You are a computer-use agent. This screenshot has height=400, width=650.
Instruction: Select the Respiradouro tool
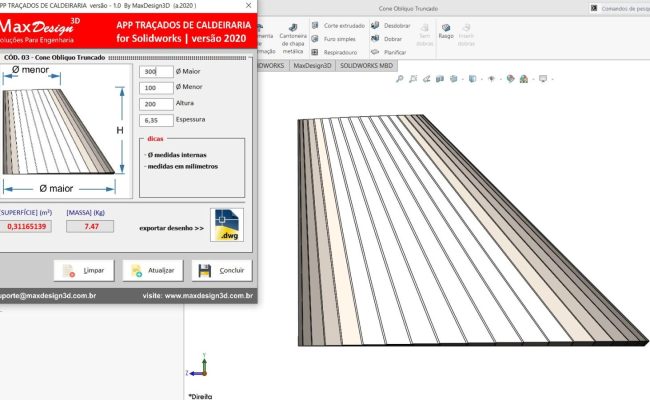334,52
